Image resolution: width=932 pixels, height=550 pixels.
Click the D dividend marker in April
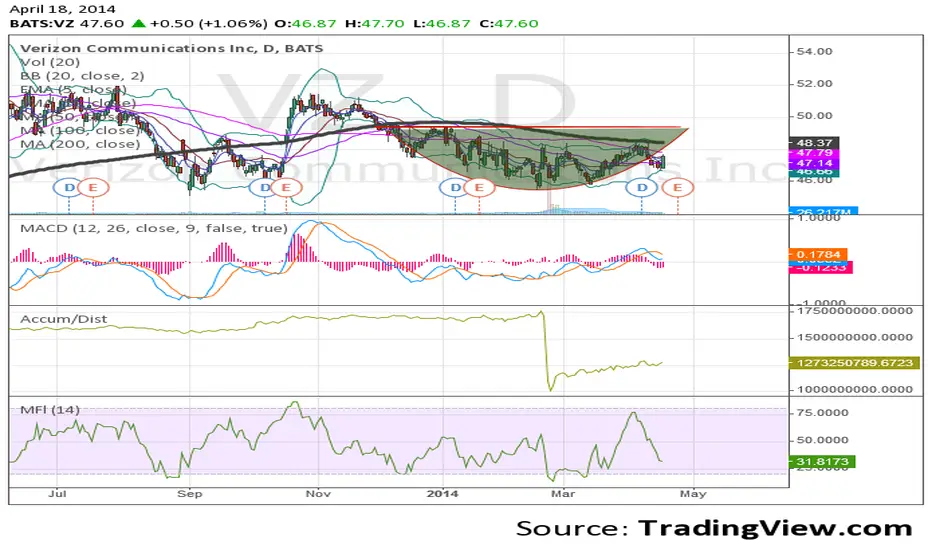point(642,188)
